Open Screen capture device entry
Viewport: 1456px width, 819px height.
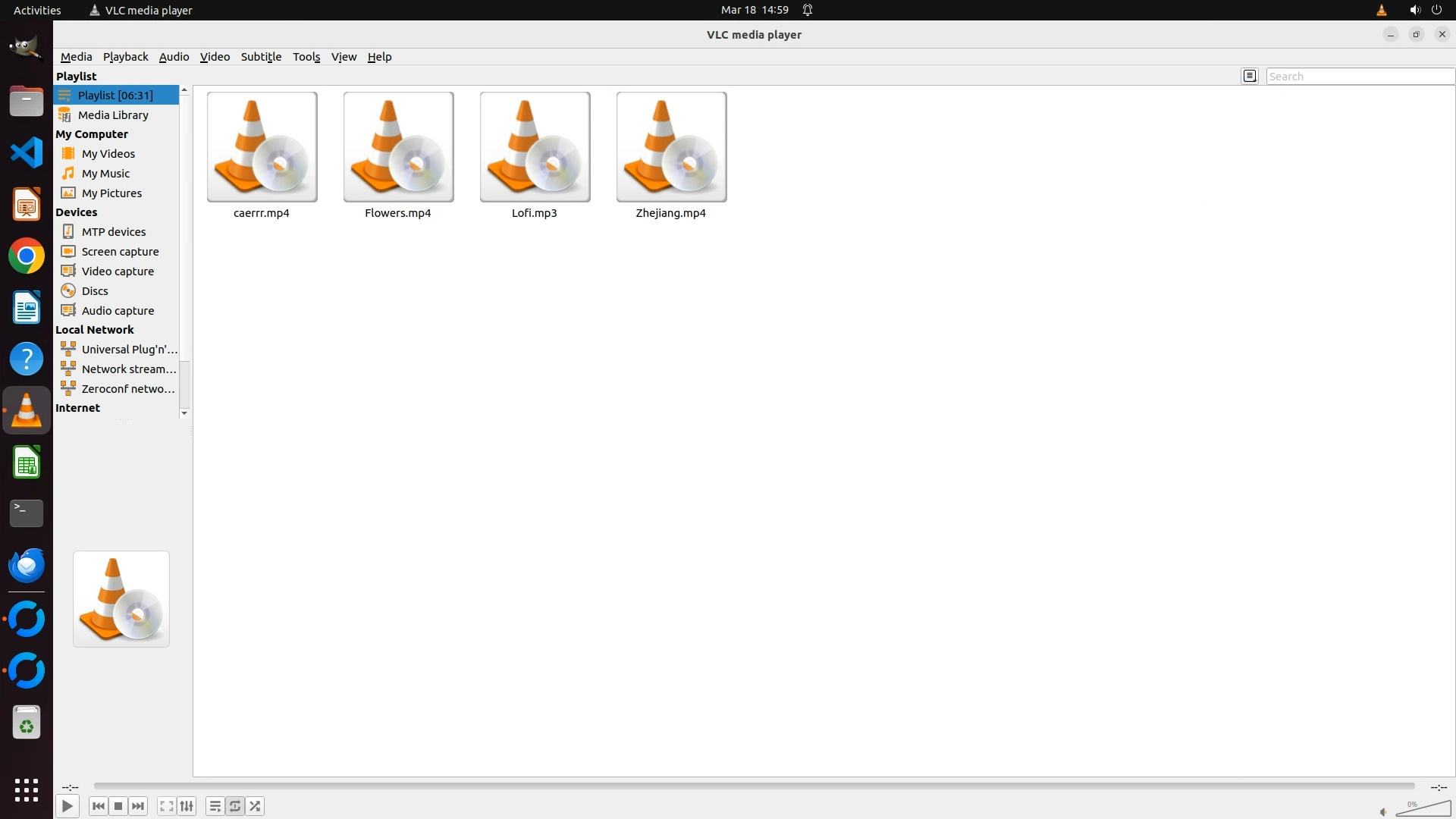tap(120, 252)
